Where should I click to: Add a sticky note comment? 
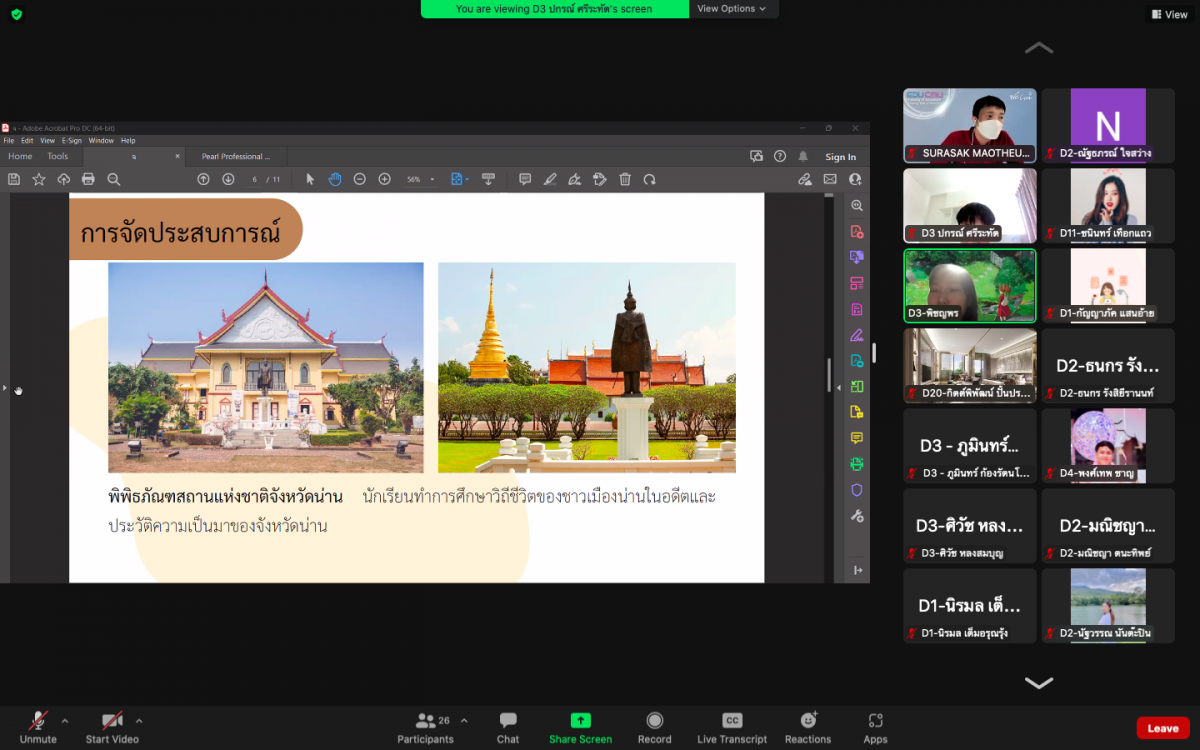tap(525, 179)
